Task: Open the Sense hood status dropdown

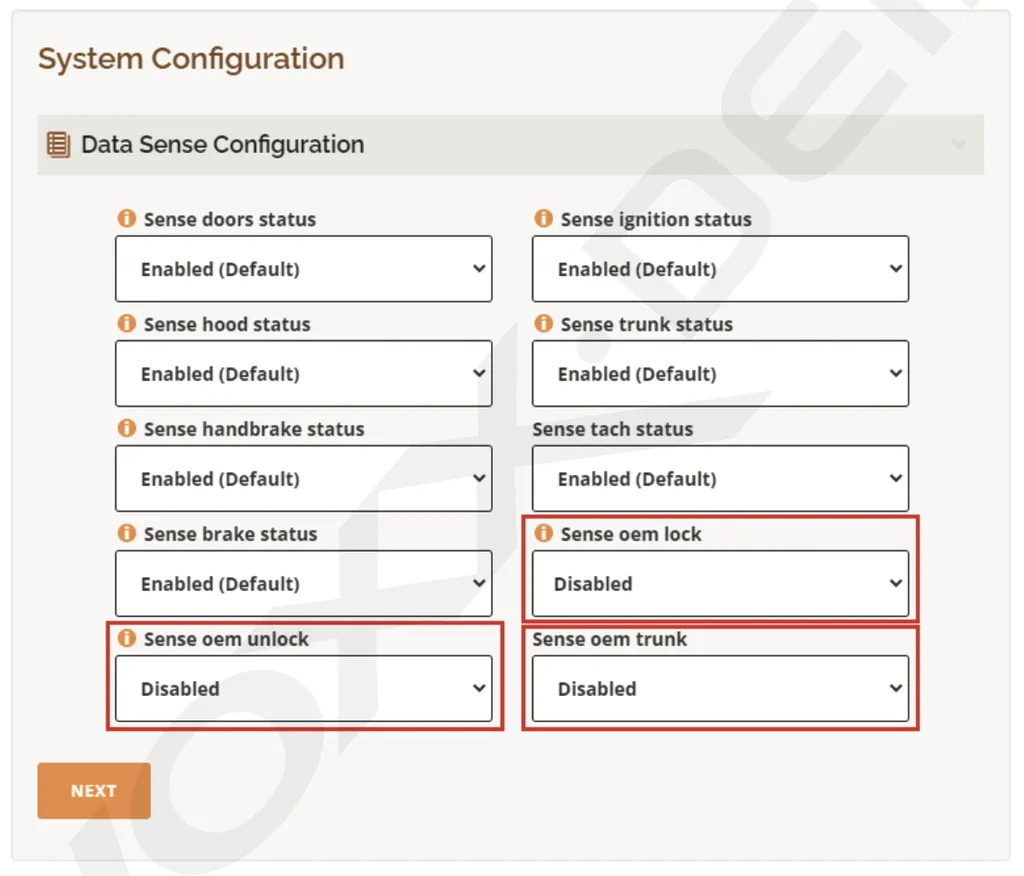Action: [303, 374]
